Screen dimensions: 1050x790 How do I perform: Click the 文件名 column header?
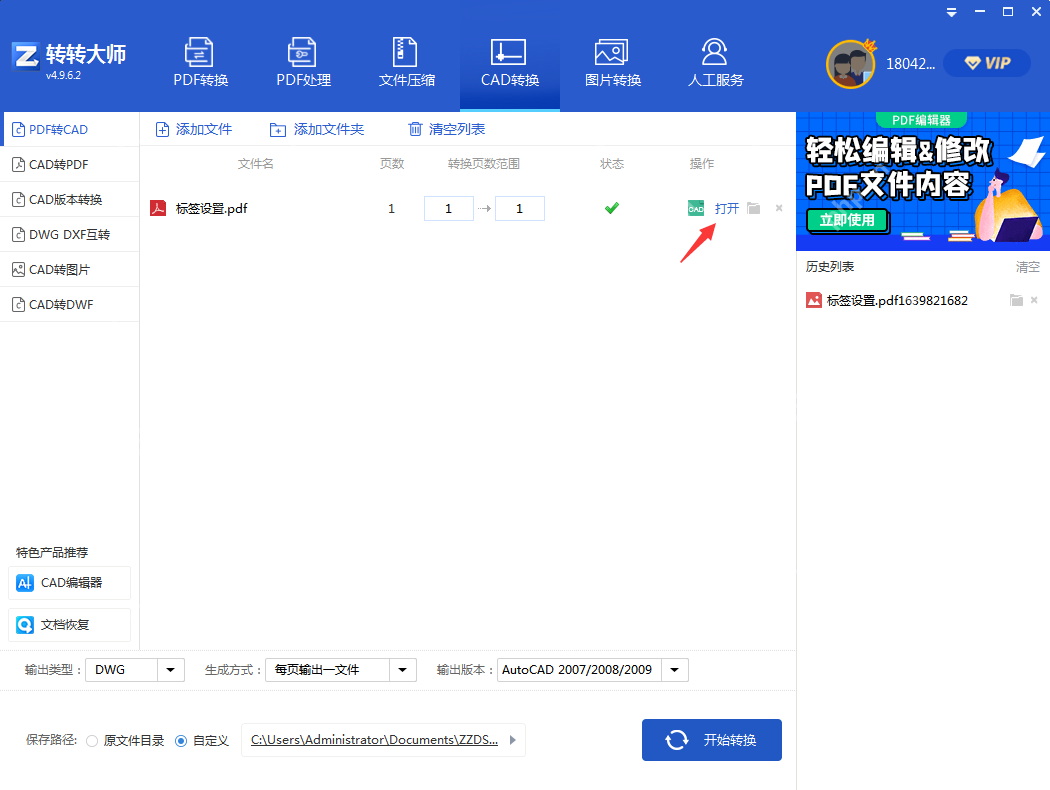coord(256,164)
